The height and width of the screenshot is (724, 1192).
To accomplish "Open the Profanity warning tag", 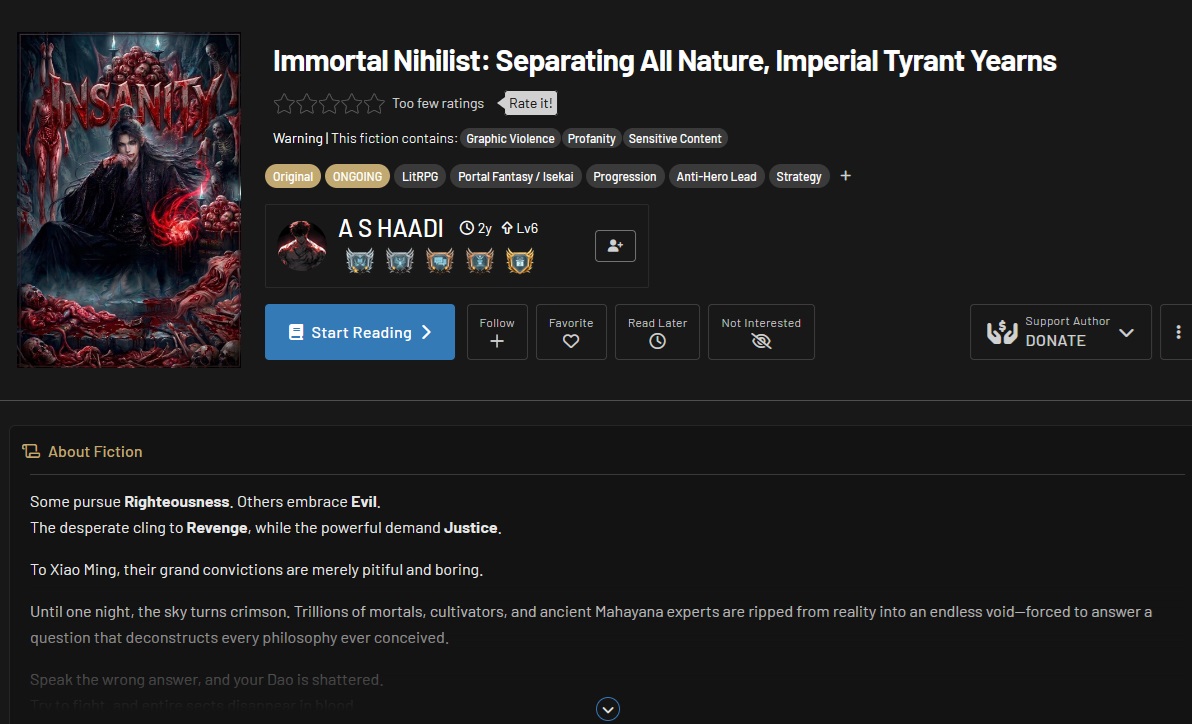I will point(591,138).
